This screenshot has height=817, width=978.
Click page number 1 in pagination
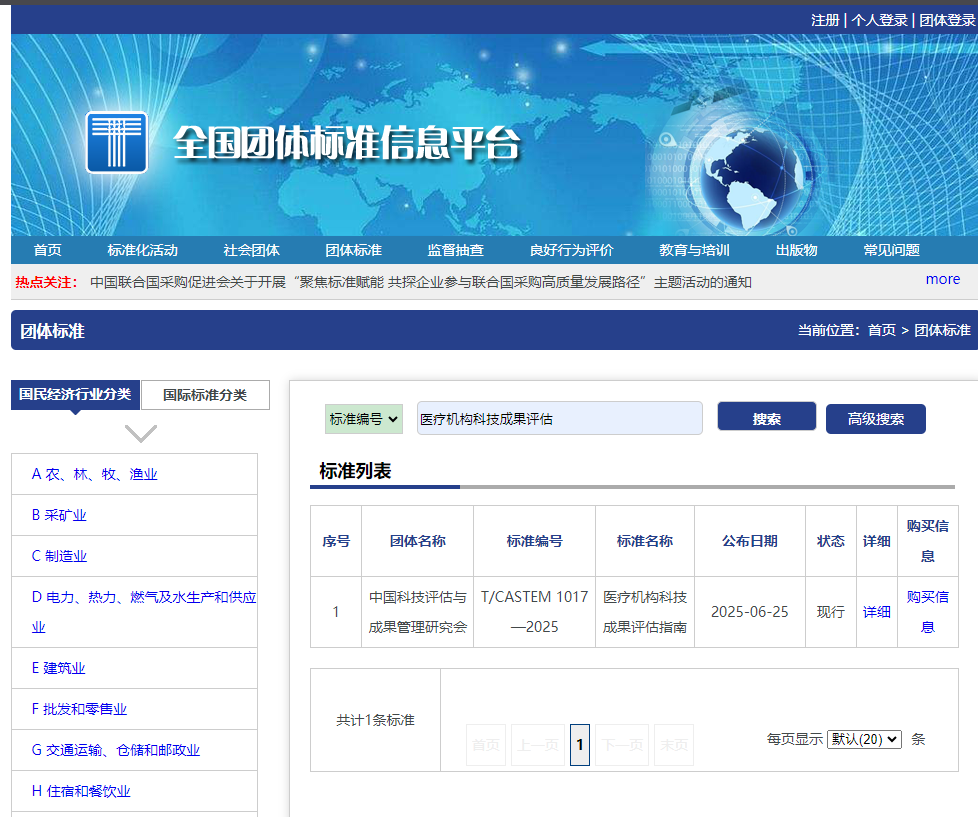[580, 745]
